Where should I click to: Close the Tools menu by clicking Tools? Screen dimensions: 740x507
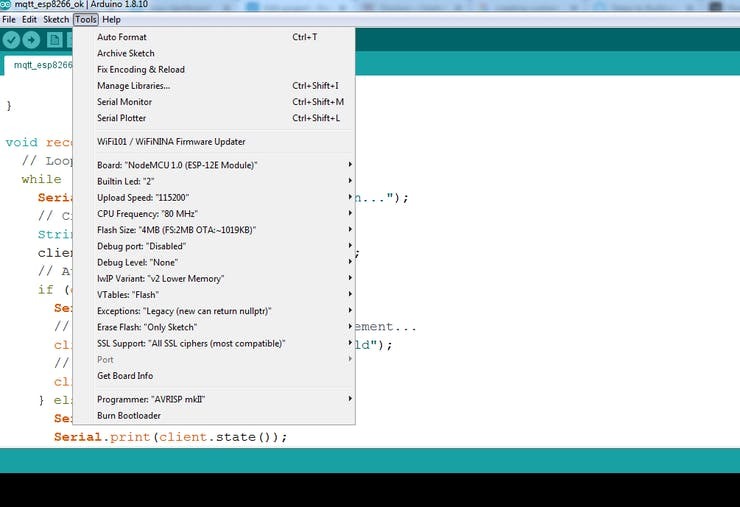(86, 19)
